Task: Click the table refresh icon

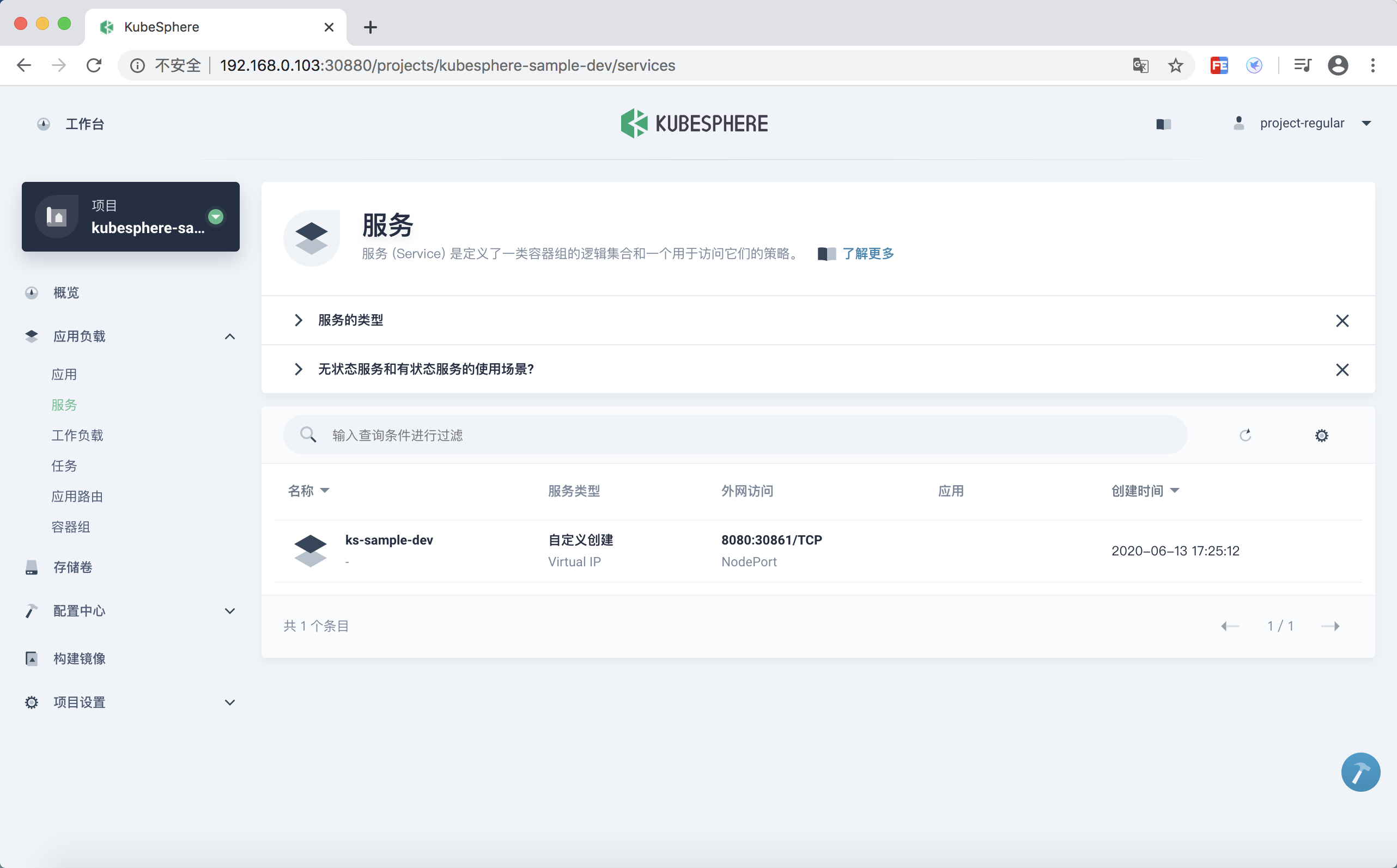Action: click(1245, 435)
